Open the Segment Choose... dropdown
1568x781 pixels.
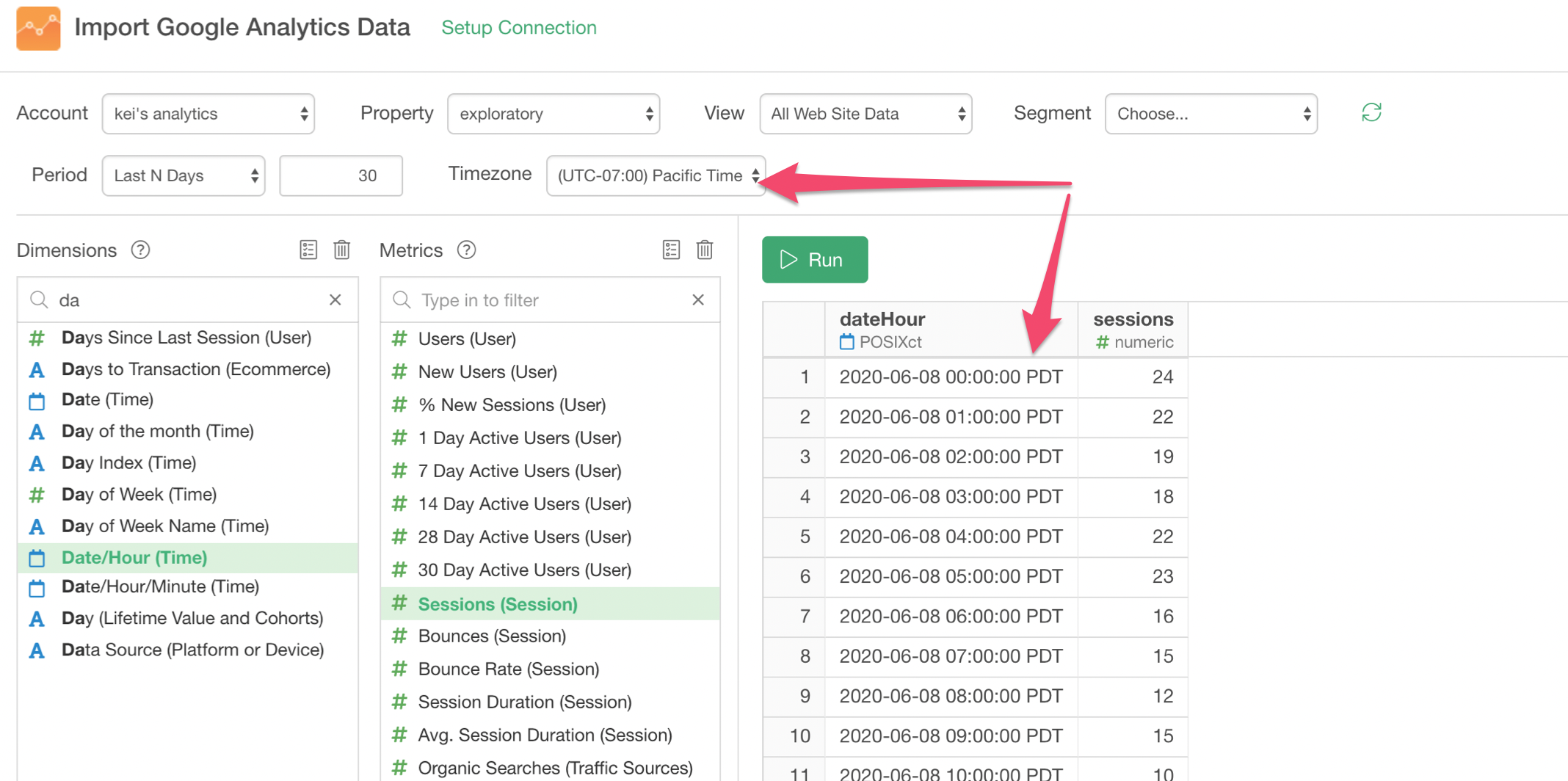(1211, 114)
